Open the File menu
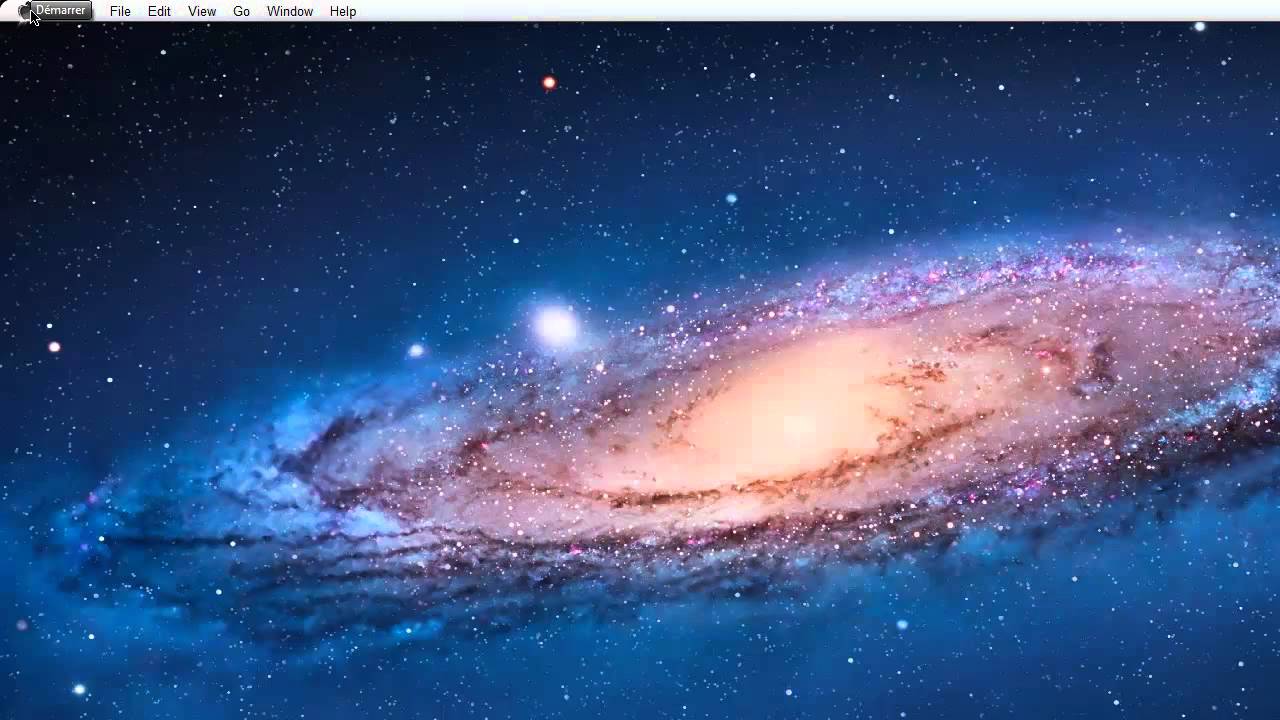The height and width of the screenshot is (720, 1280). [x=120, y=11]
